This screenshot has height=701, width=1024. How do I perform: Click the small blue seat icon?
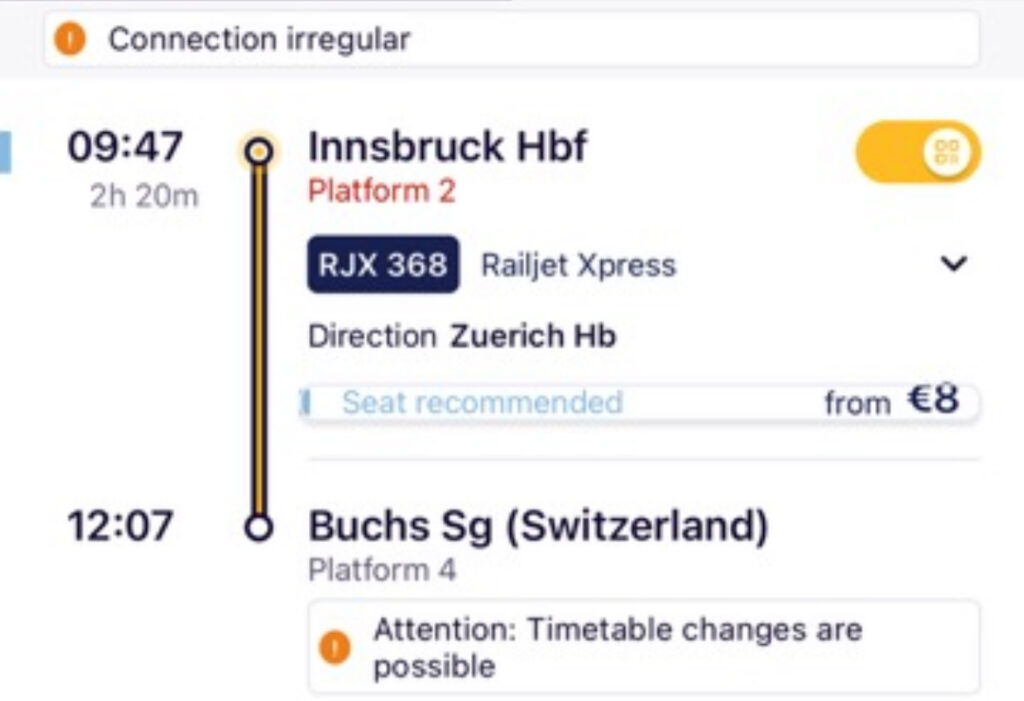click(x=304, y=402)
